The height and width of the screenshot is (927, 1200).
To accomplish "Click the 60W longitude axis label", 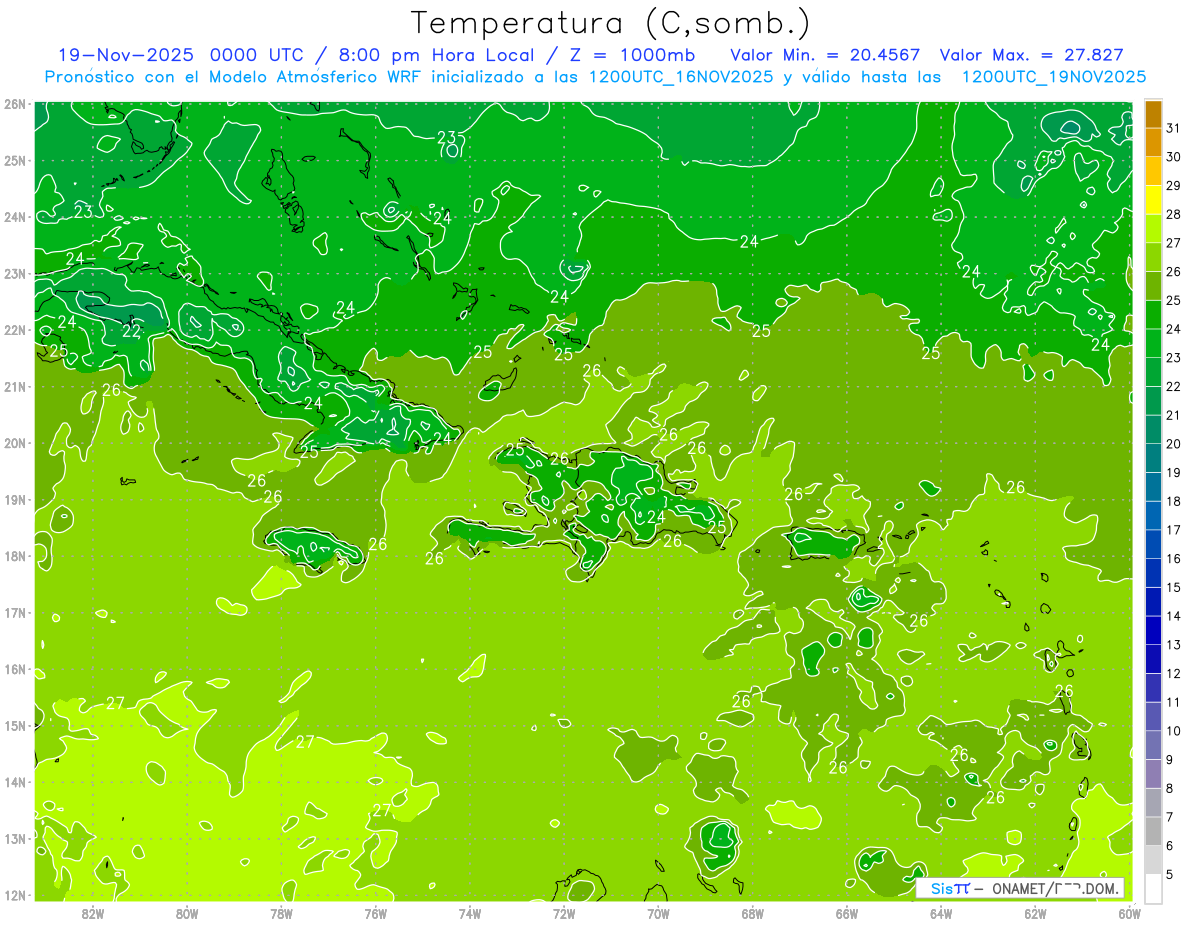I will [1130, 913].
